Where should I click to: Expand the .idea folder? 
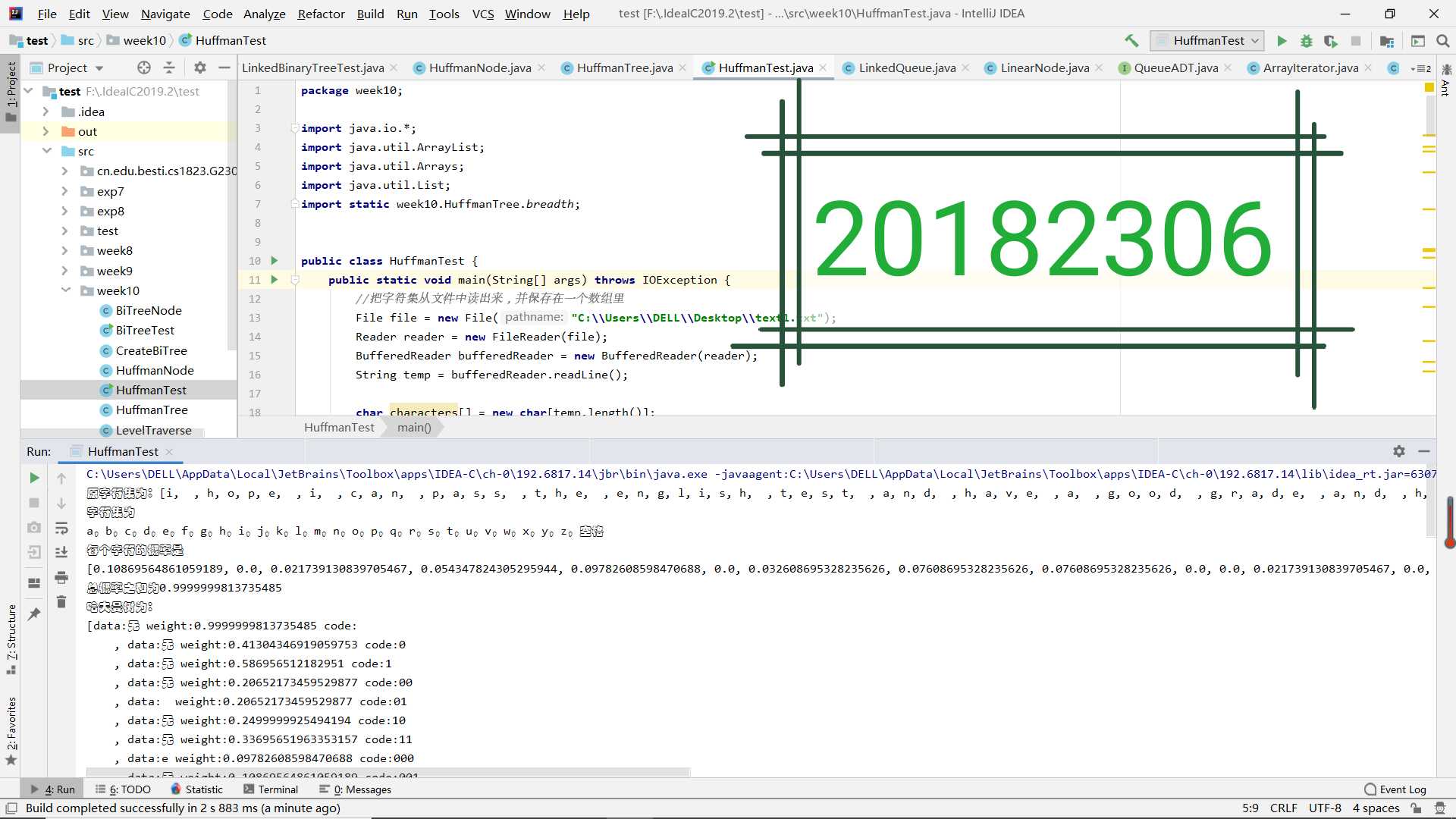46,111
